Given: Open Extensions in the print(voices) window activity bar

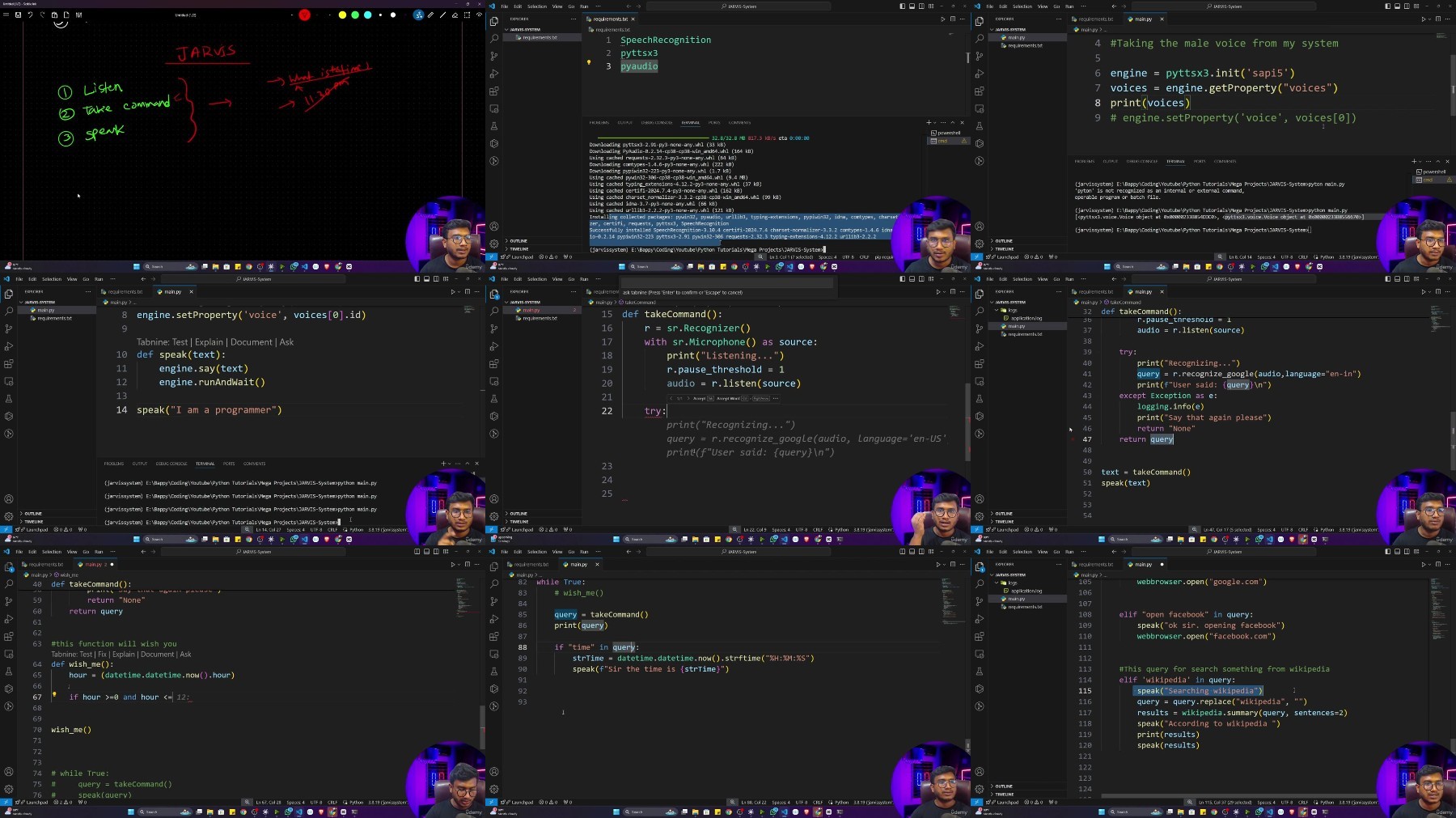Looking at the screenshot, I should pyautogui.click(x=980, y=91).
